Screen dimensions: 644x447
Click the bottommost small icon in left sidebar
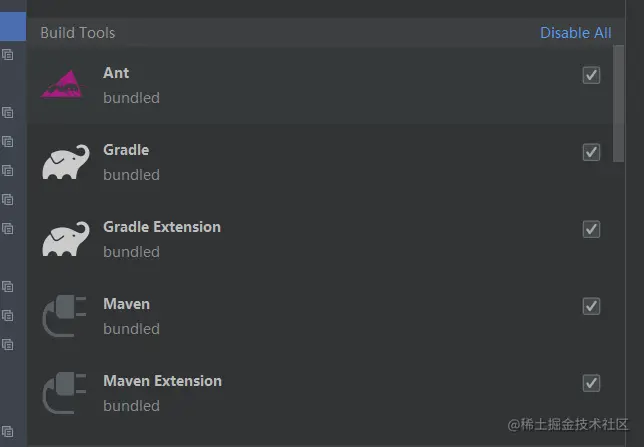(x=7, y=431)
